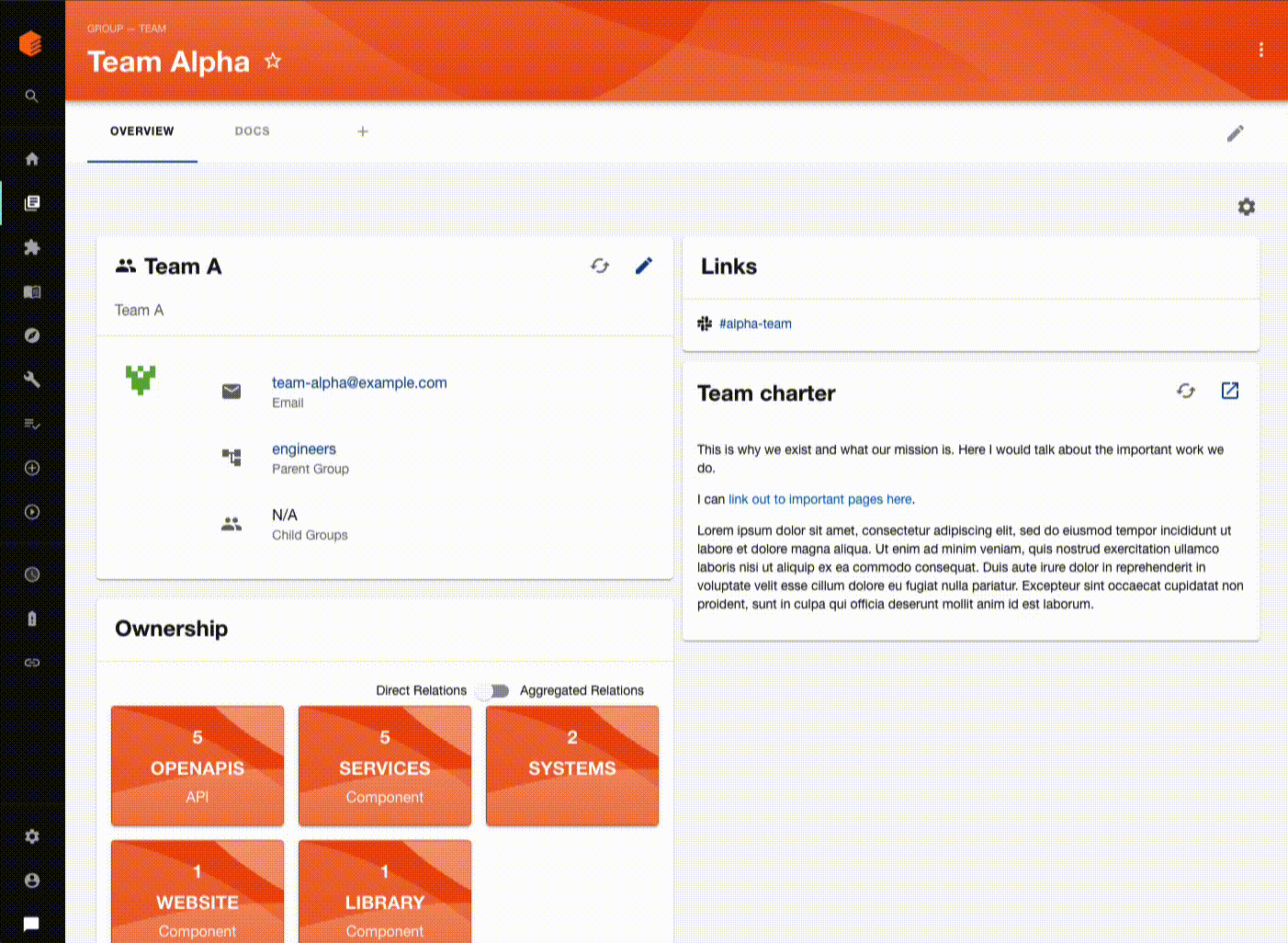Open the Explore compass icon in sidebar
This screenshot has width=1288, height=943.
[32, 335]
